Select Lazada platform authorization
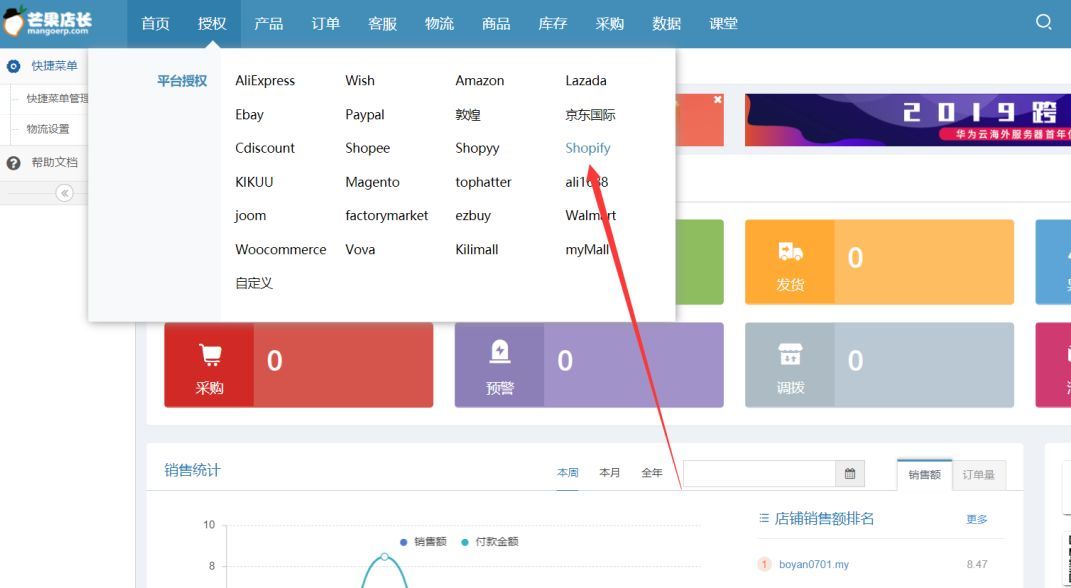 585,81
